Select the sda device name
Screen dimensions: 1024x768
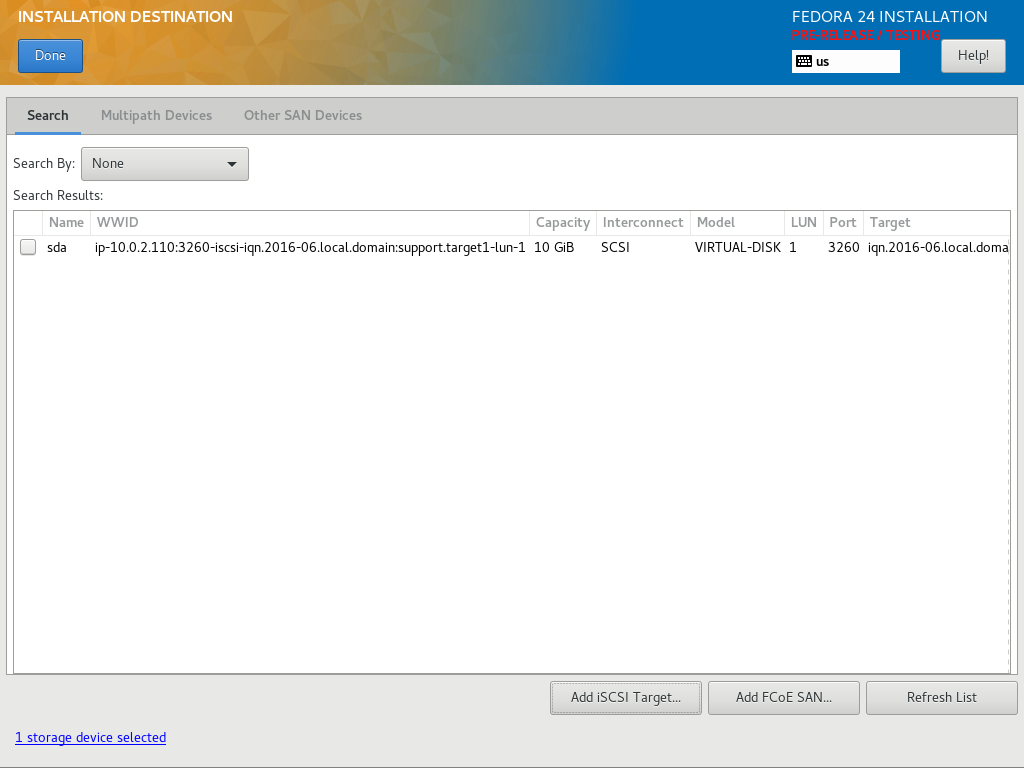(57, 248)
